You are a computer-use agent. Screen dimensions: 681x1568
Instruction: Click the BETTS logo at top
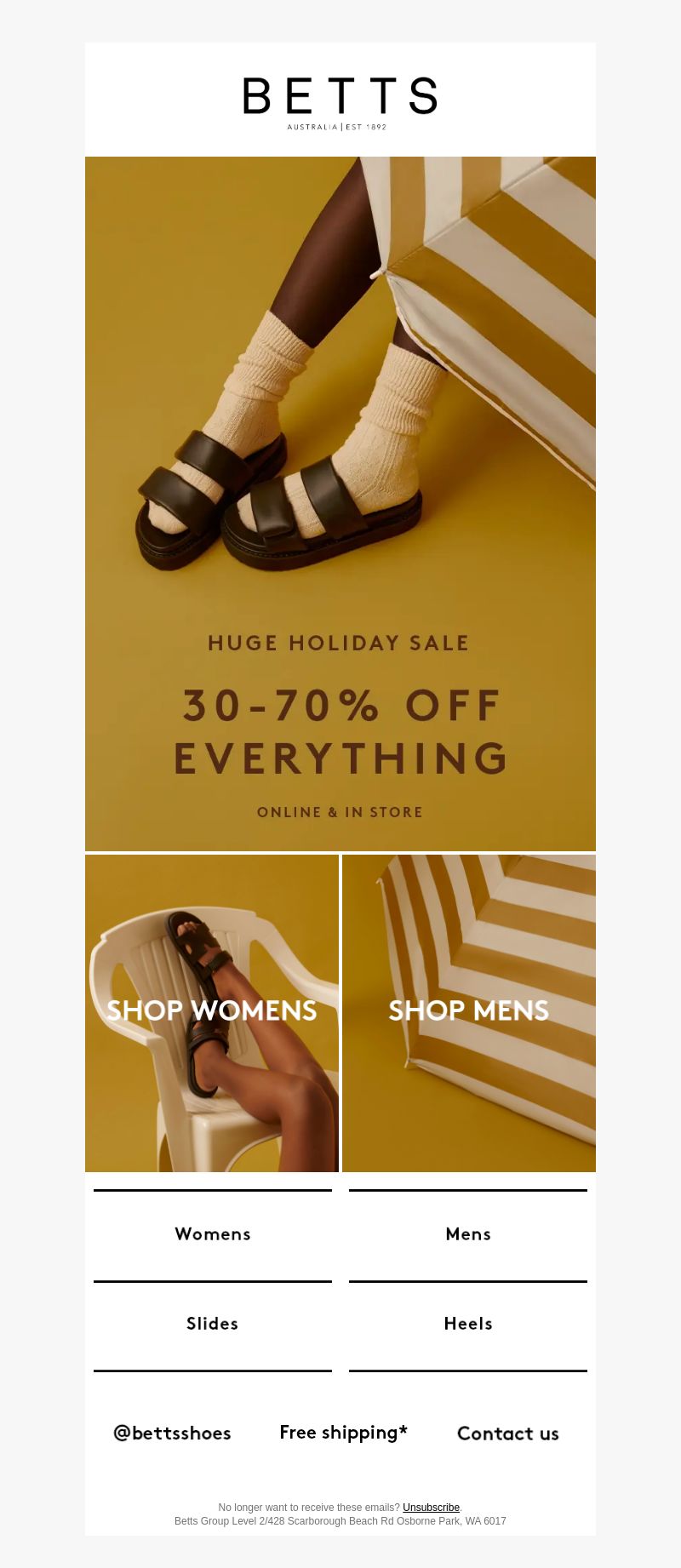340,103
